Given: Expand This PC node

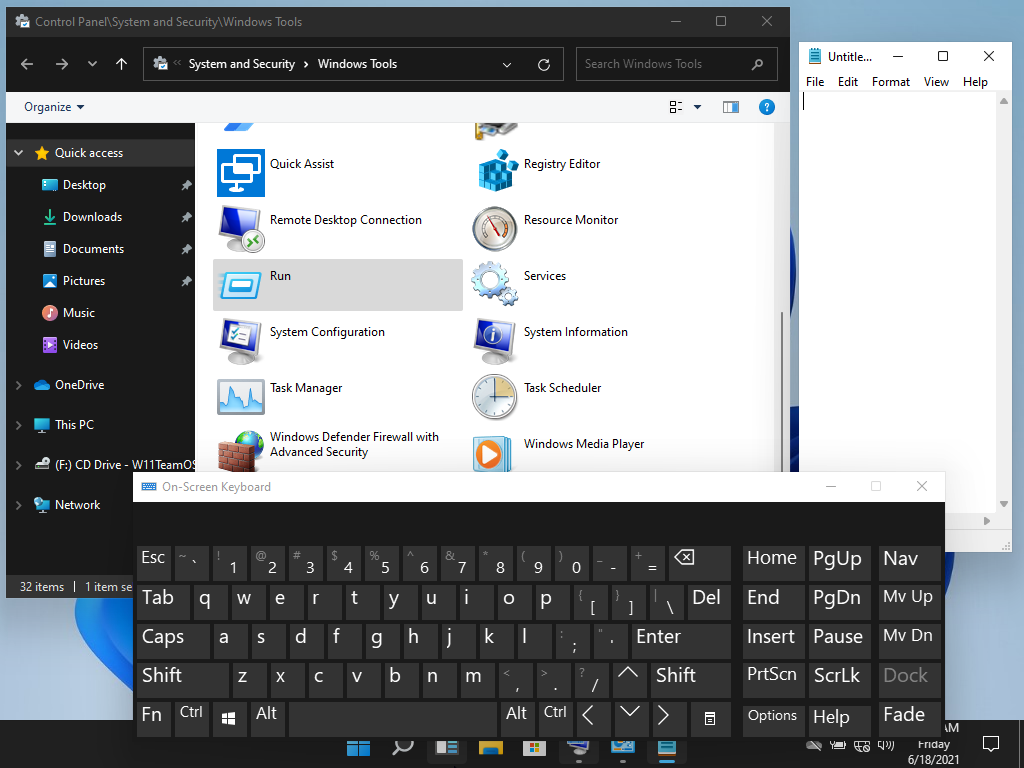Looking at the screenshot, I should (x=19, y=425).
